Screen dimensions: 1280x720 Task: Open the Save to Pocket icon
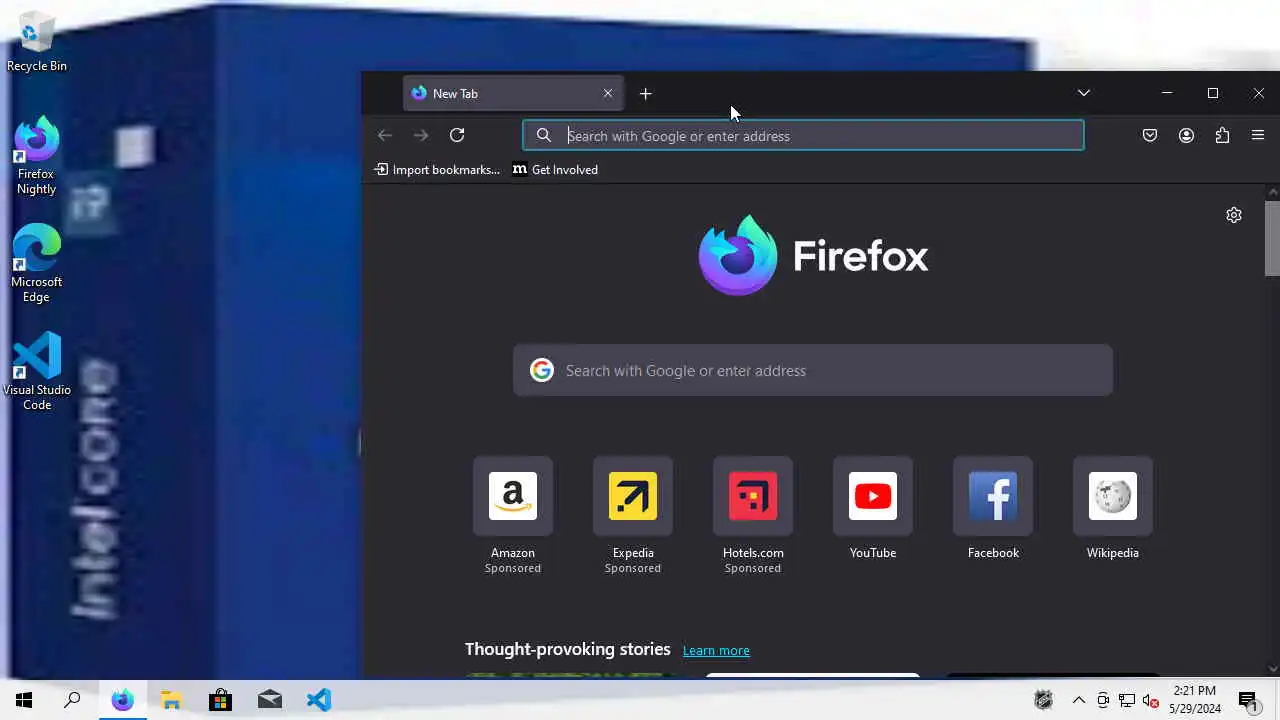(x=1150, y=135)
